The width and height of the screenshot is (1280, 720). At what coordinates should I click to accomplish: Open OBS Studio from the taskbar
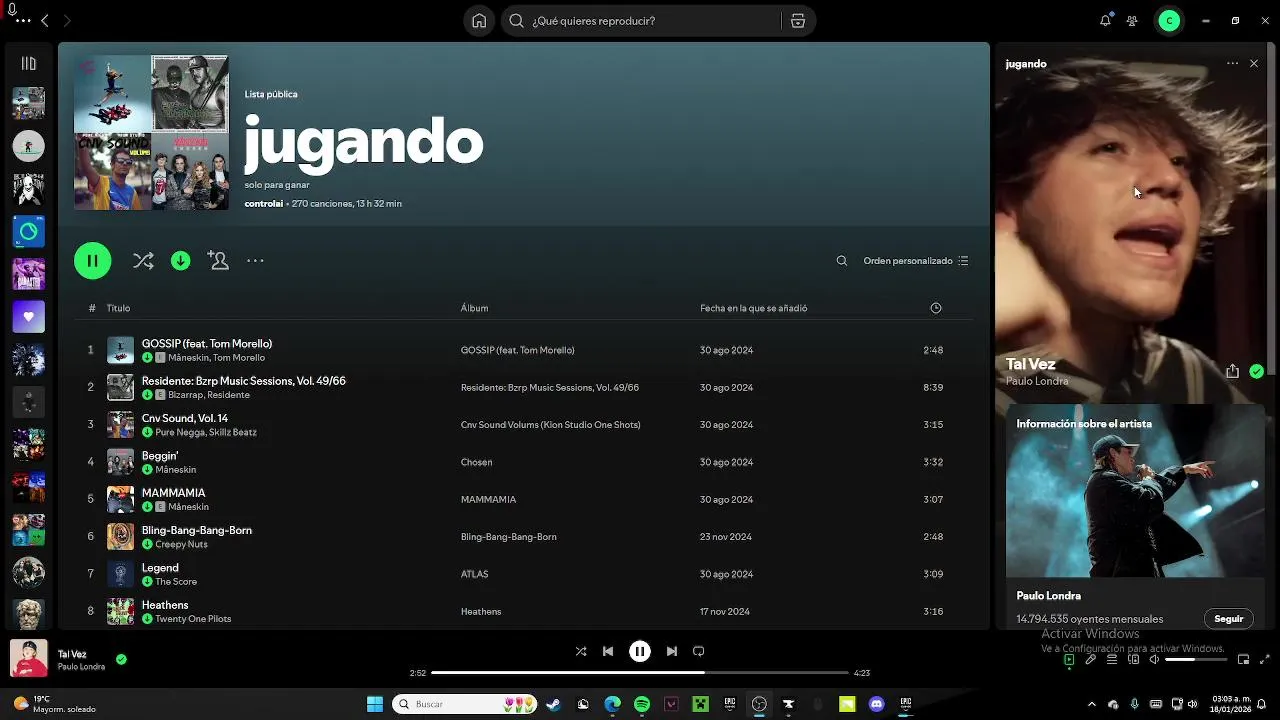759,704
